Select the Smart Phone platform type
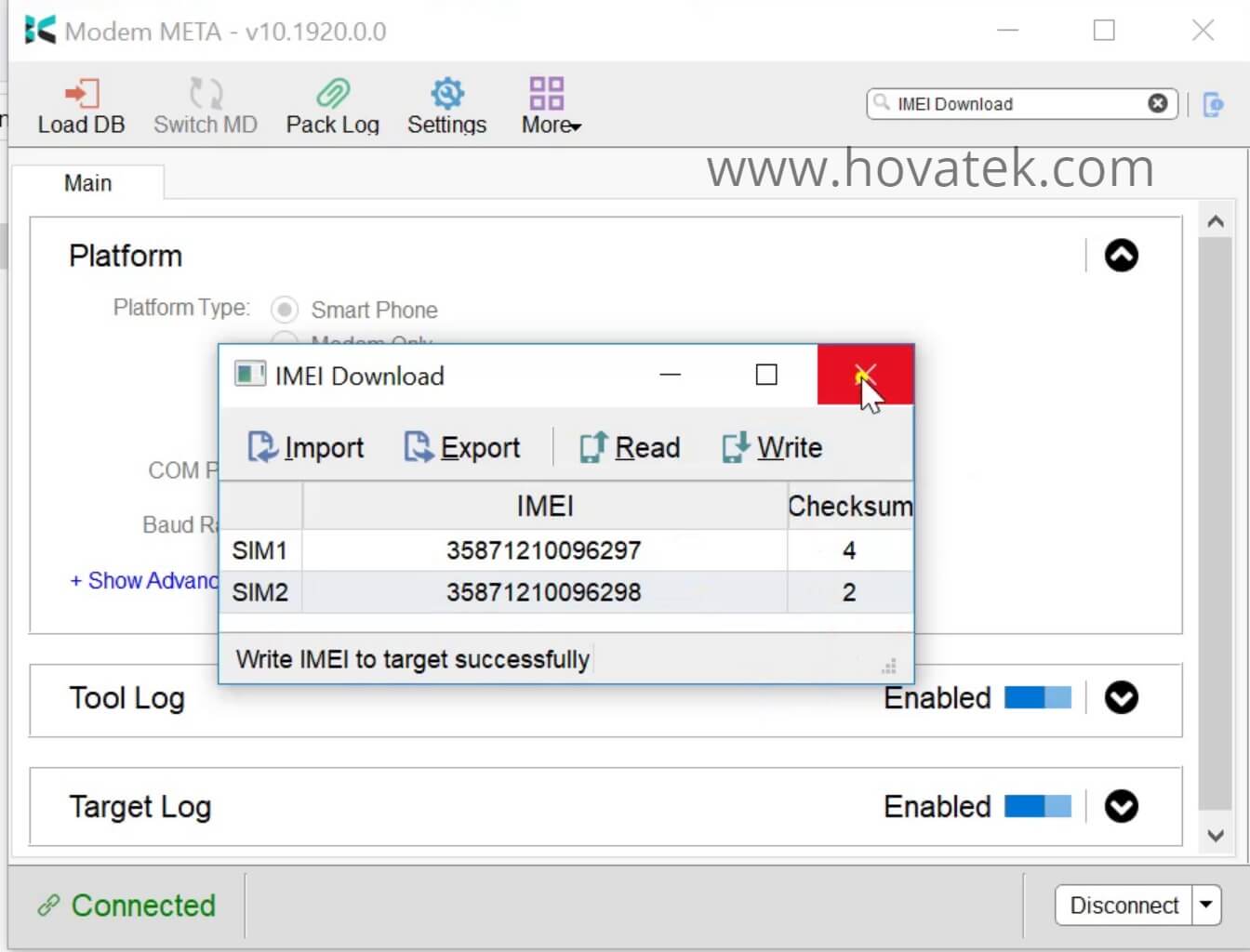Viewport: 1250px width, 952px height. 285,310
